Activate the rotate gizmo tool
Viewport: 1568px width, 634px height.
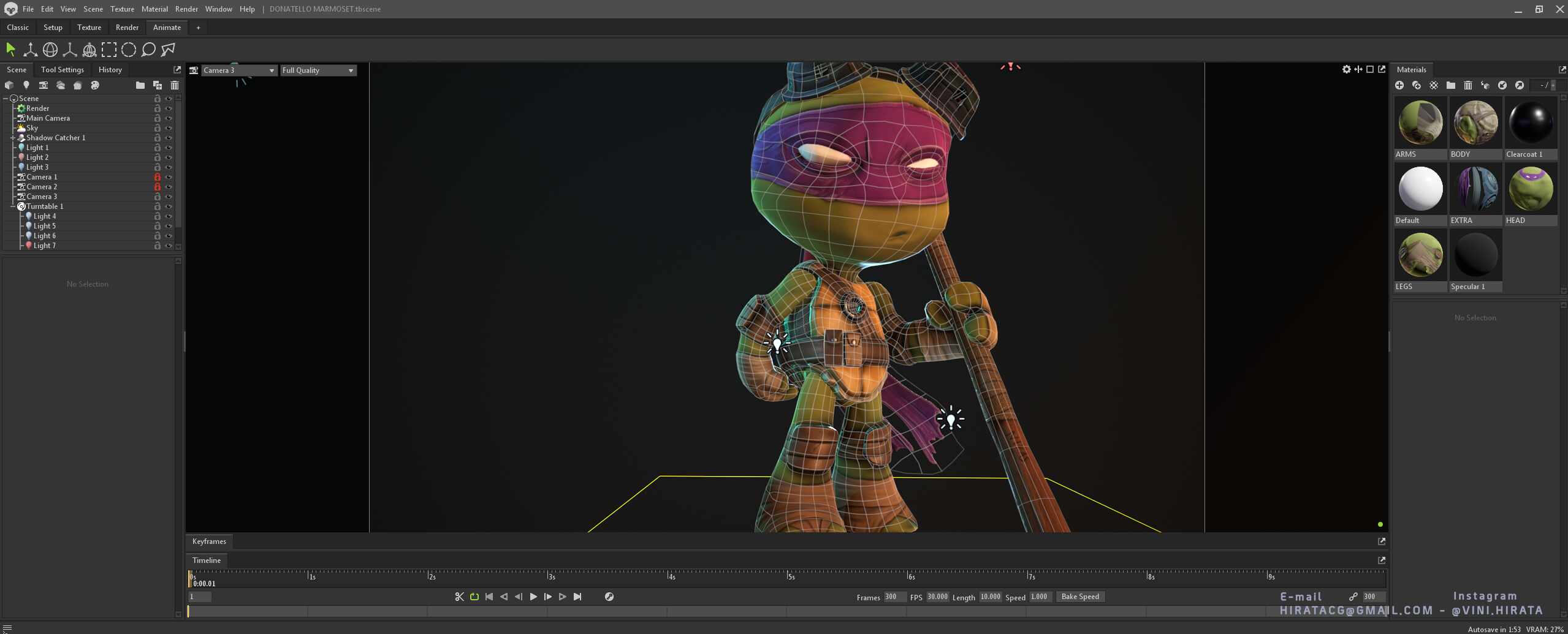click(x=50, y=50)
